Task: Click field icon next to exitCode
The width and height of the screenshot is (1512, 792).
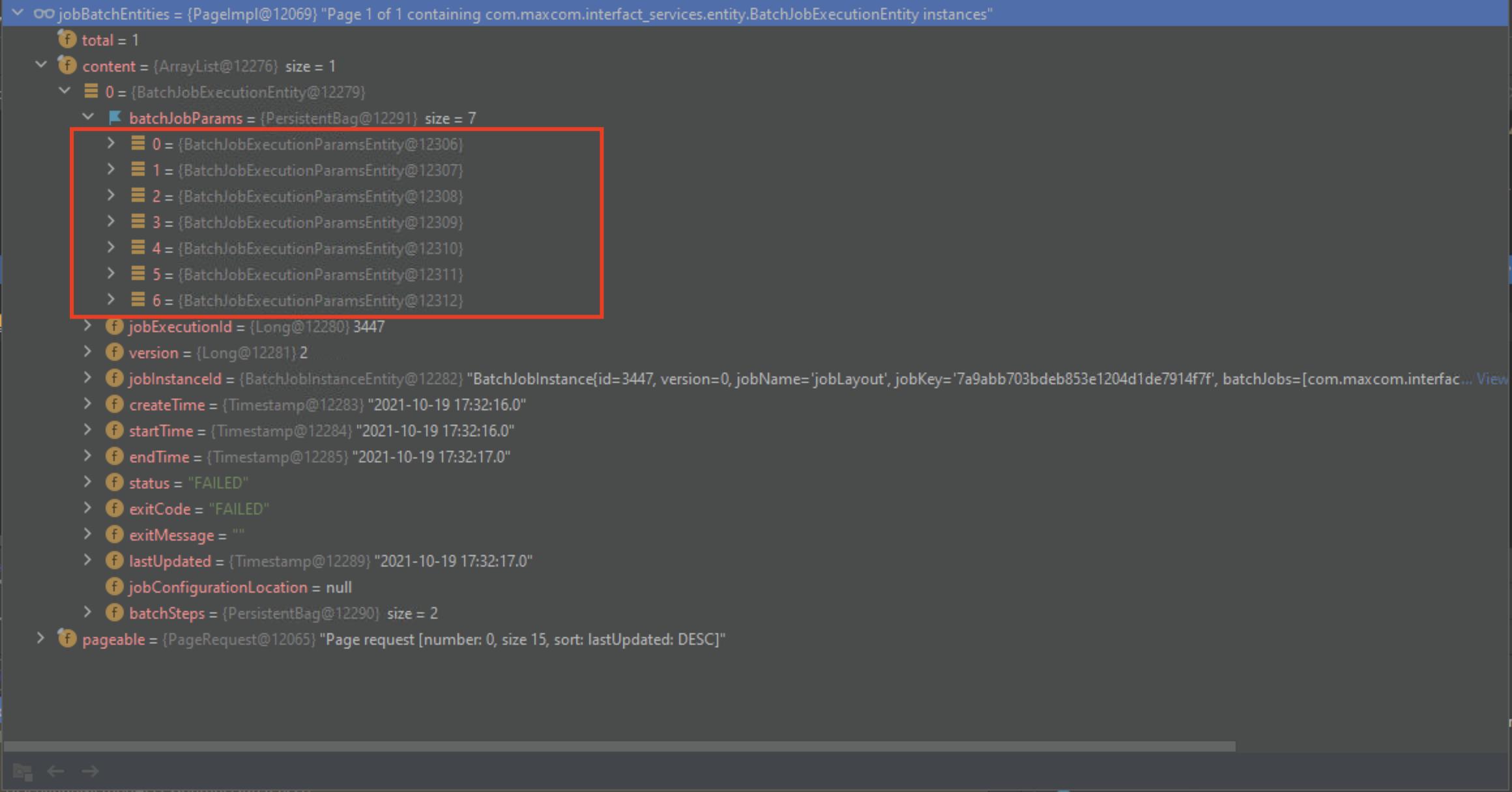Action: pos(115,509)
